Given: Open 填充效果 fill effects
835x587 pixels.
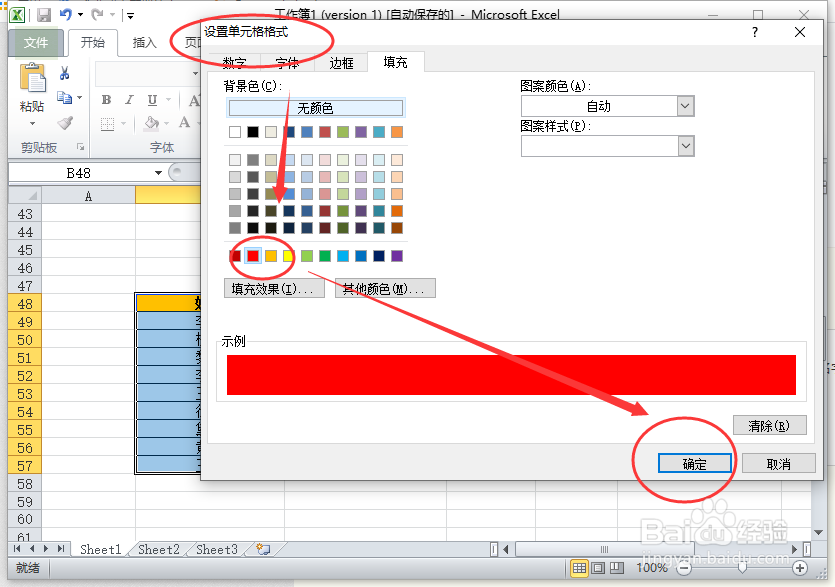Looking at the screenshot, I should pos(274,288).
